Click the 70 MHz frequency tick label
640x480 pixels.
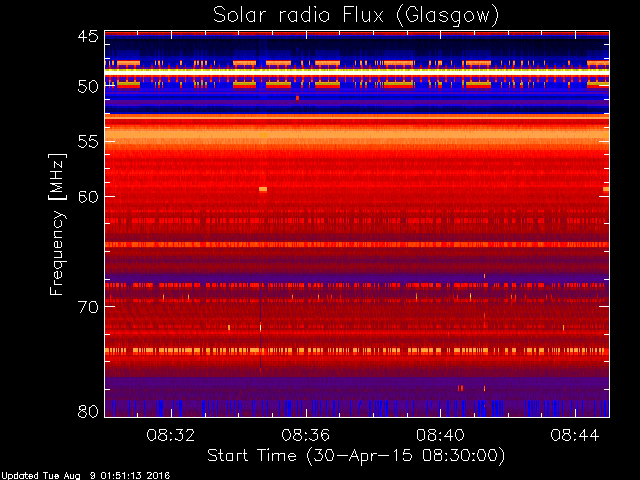tap(88, 307)
